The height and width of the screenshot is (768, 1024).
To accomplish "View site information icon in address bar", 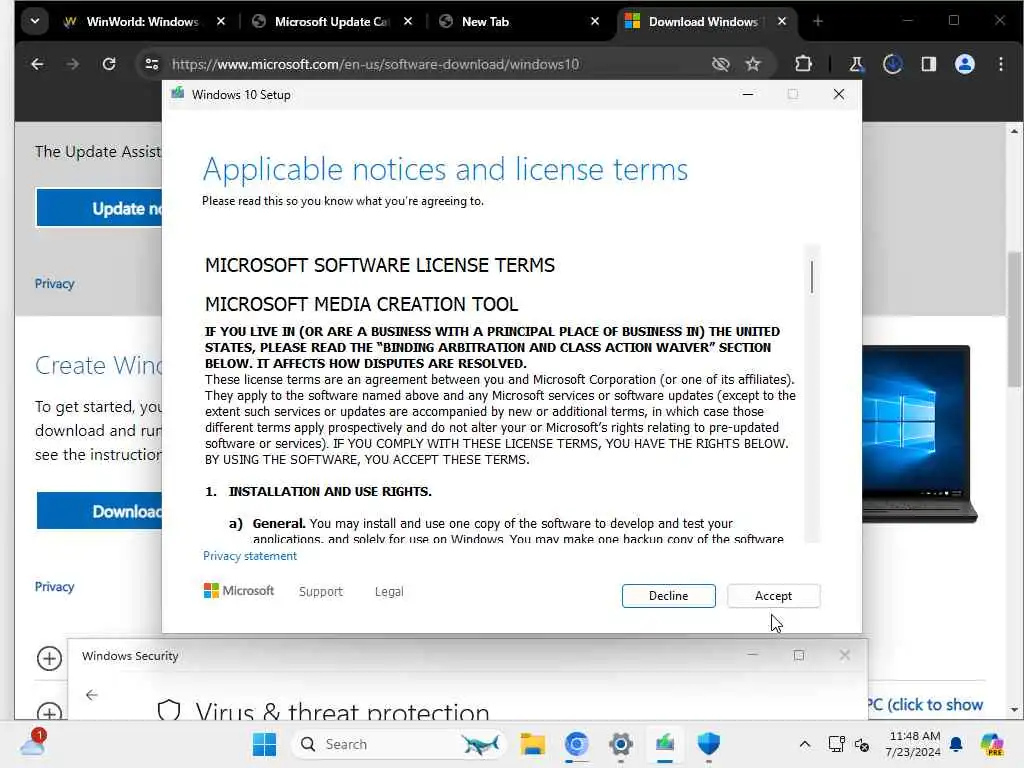I will [x=152, y=64].
